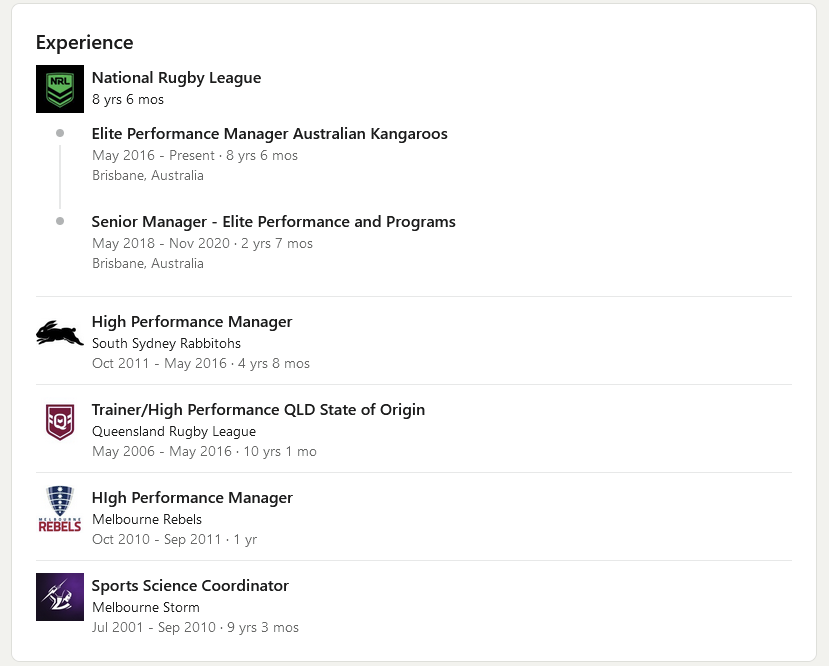Click the Queensland Rugby League company name
Viewport: 829px width, 666px height.
point(174,431)
